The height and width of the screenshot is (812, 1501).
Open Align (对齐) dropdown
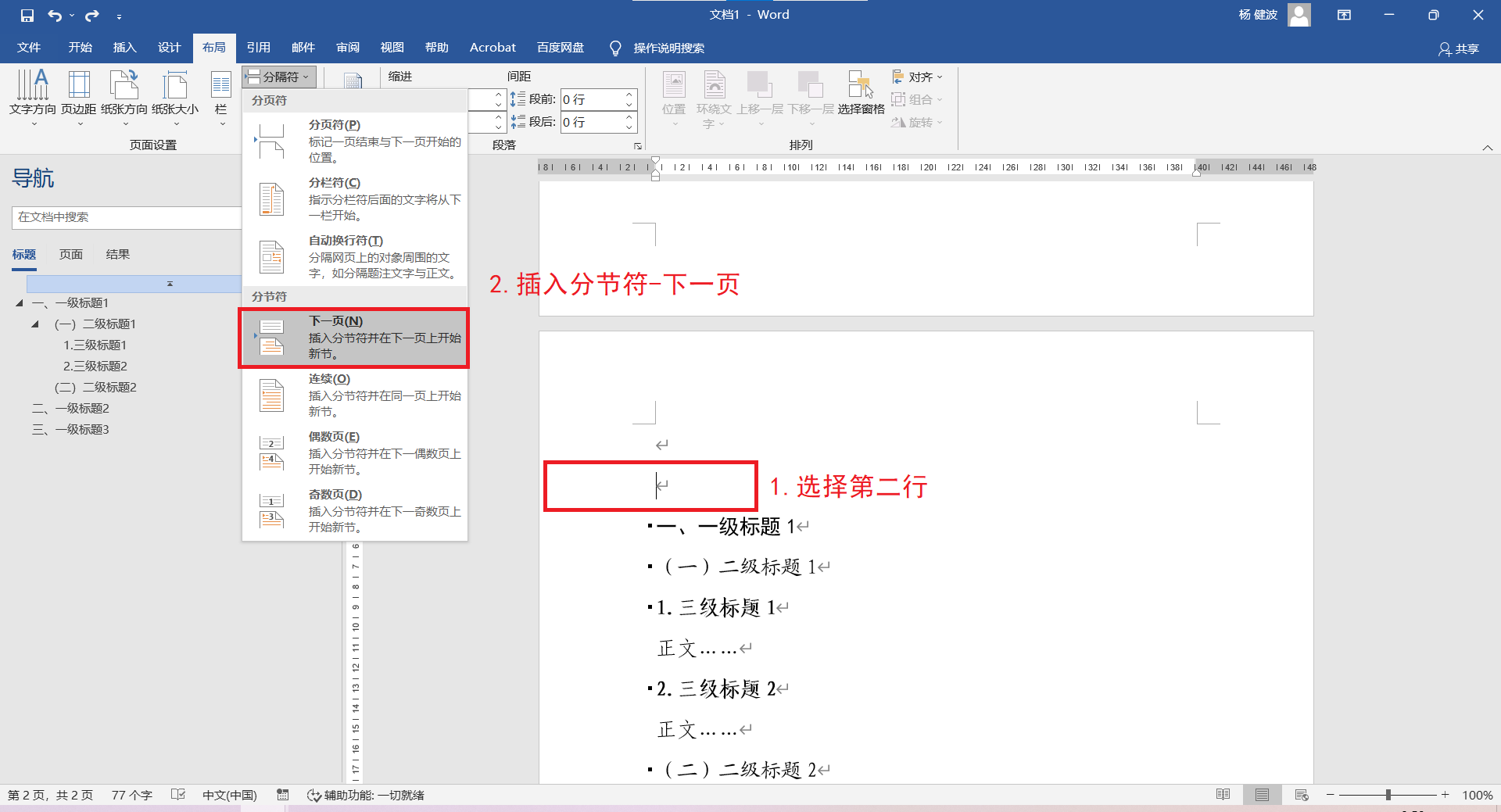(918, 77)
